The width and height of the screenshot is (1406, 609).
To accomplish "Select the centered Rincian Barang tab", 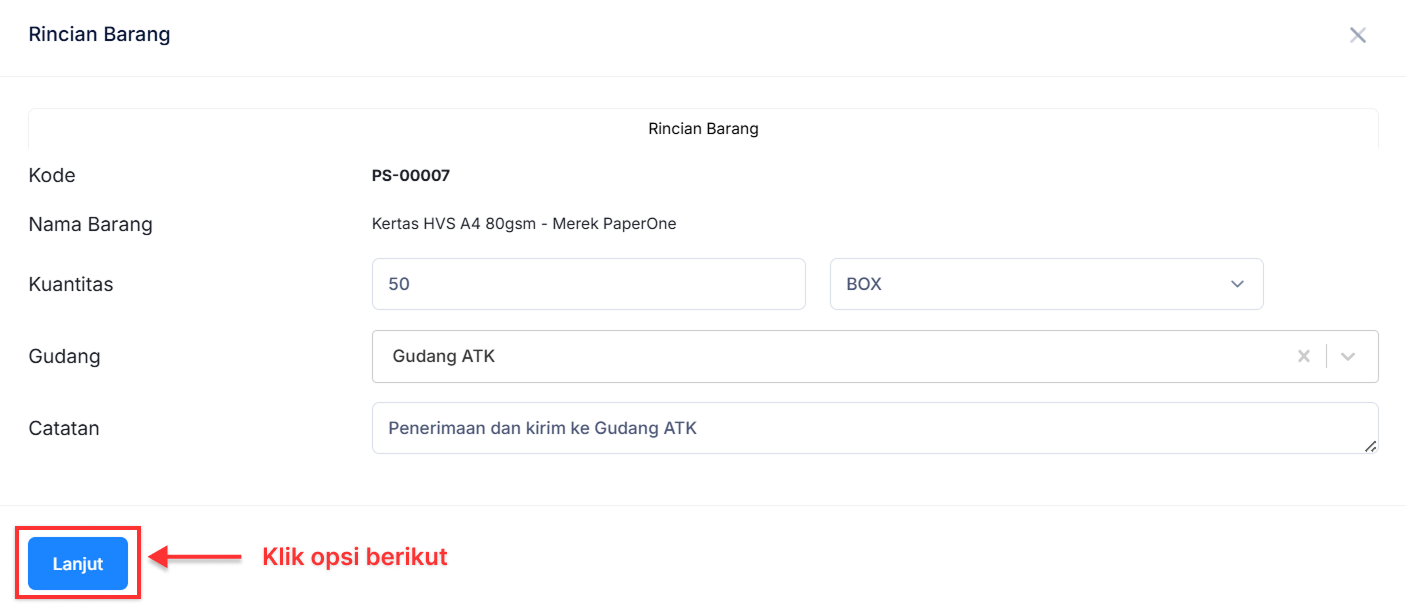I will [x=703, y=129].
